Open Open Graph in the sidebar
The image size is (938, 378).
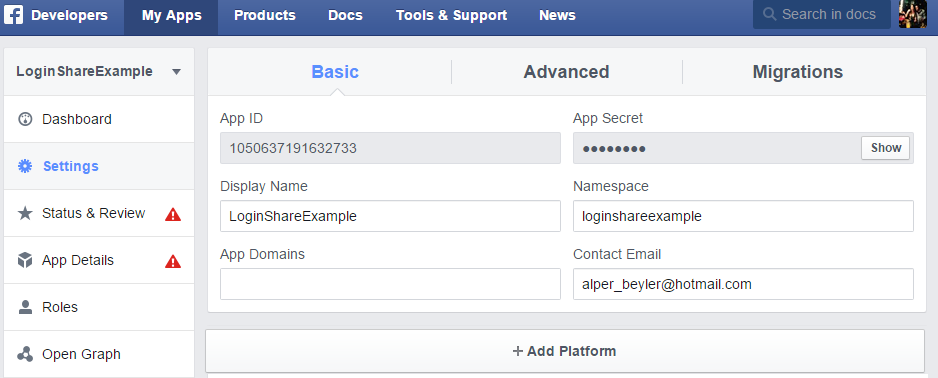99,354
